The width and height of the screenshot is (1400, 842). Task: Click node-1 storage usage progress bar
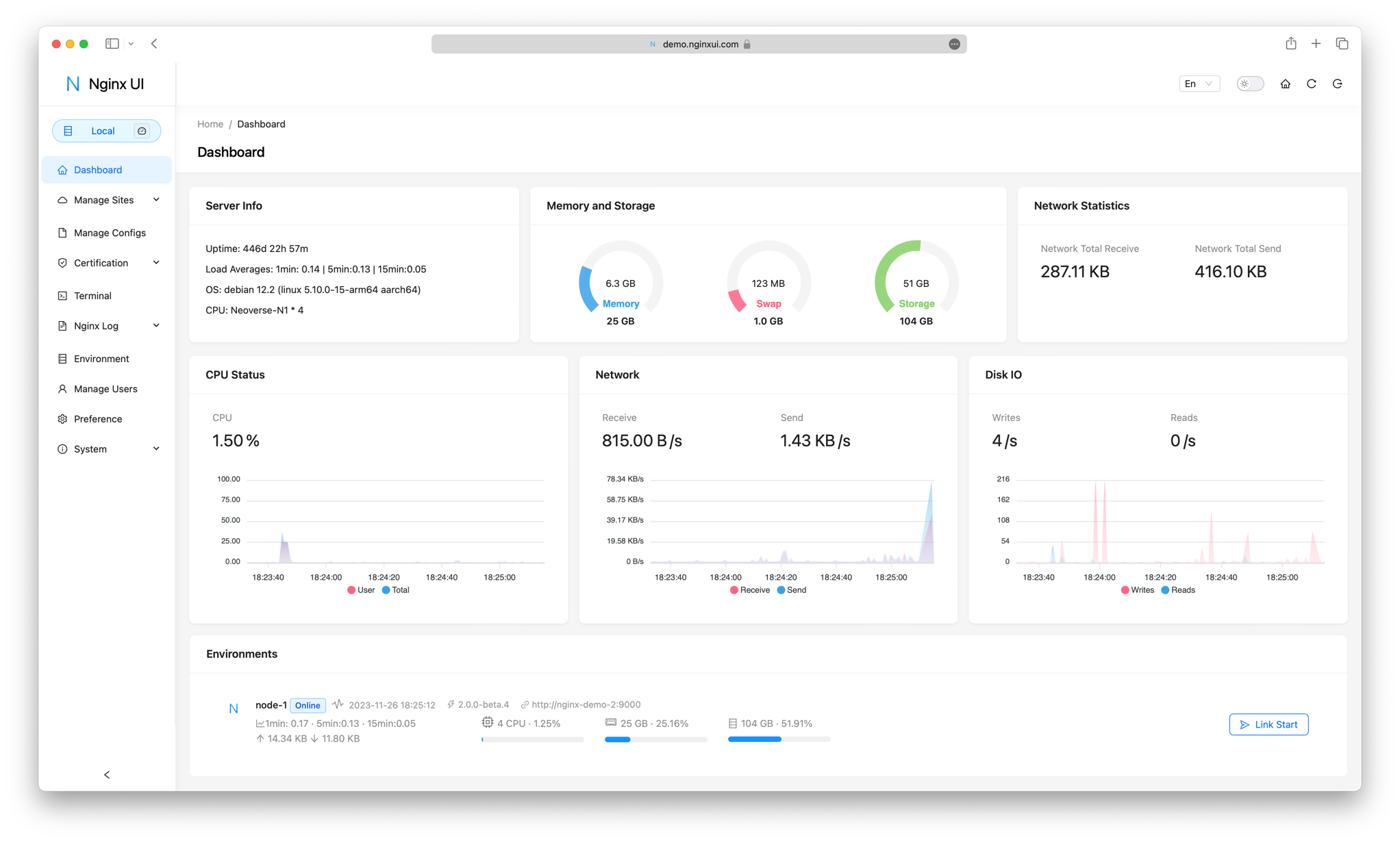[x=779, y=739]
